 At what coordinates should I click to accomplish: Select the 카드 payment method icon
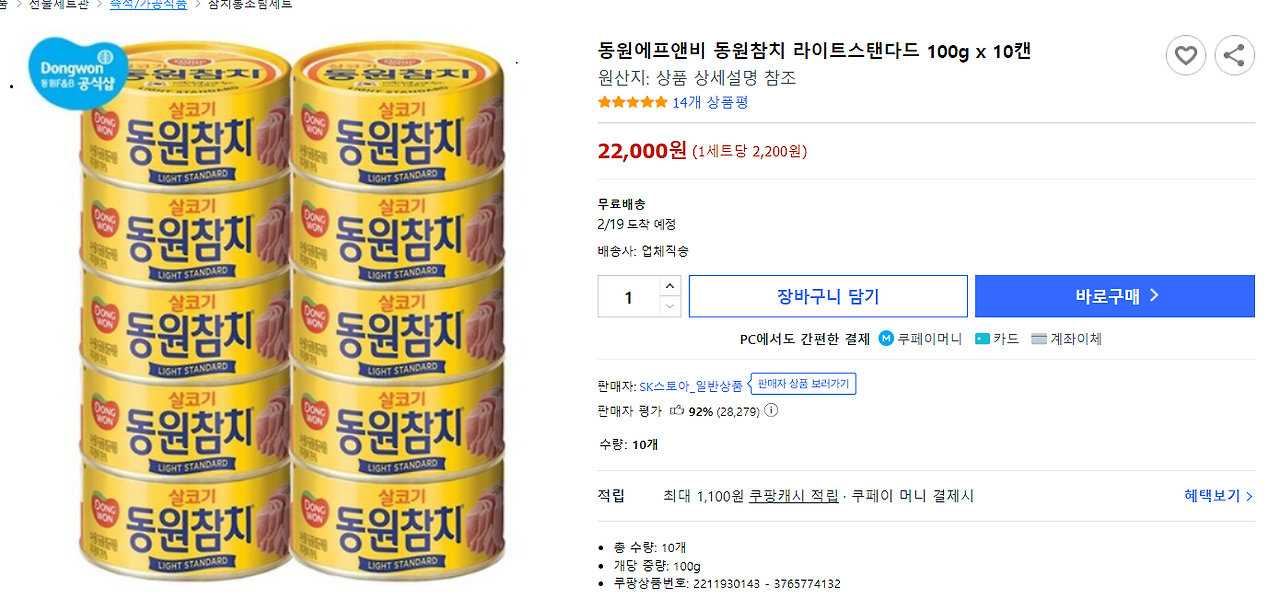coord(983,338)
